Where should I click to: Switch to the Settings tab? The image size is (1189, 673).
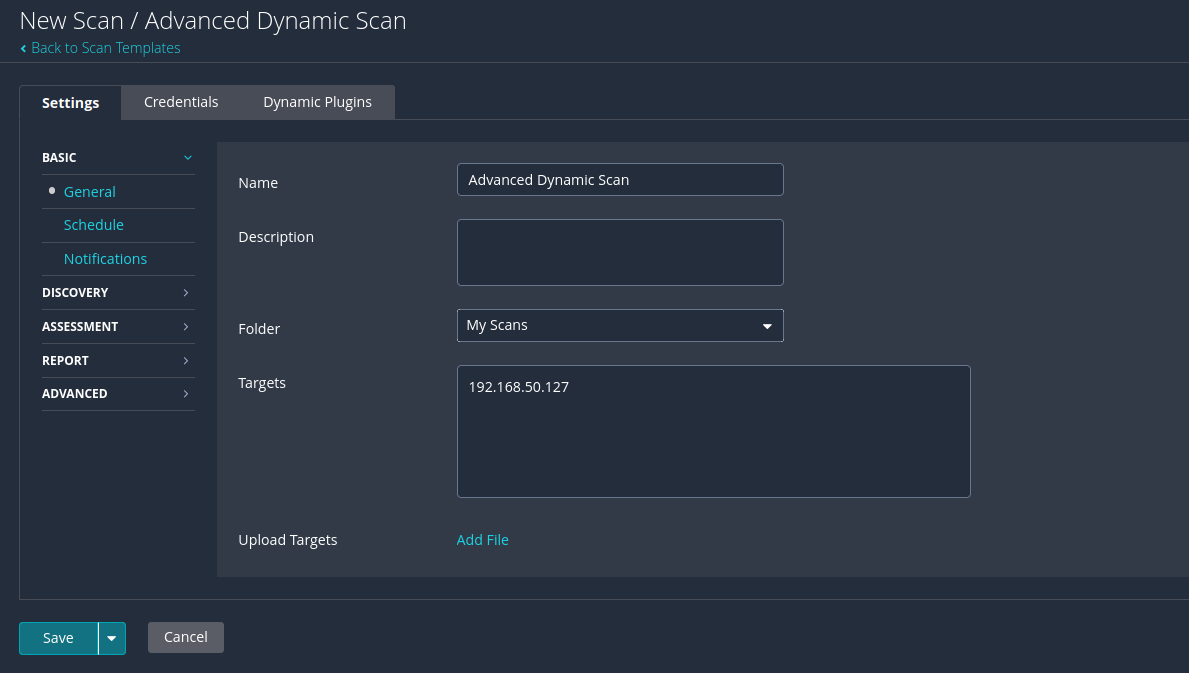pos(70,103)
